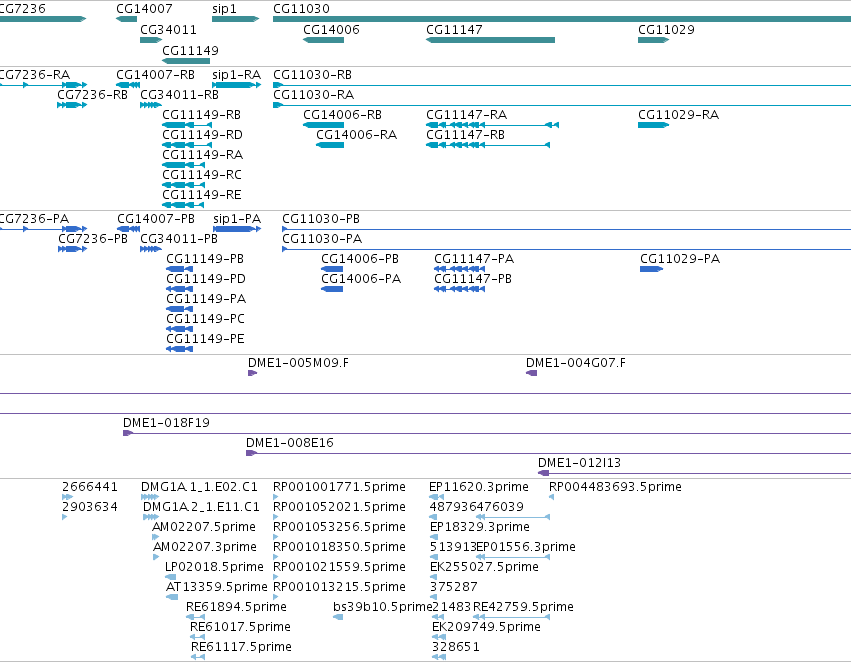Viewport: 851px width, 662px height.
Task: Click protein CG11030-PA label
Action: pos(322,239)
